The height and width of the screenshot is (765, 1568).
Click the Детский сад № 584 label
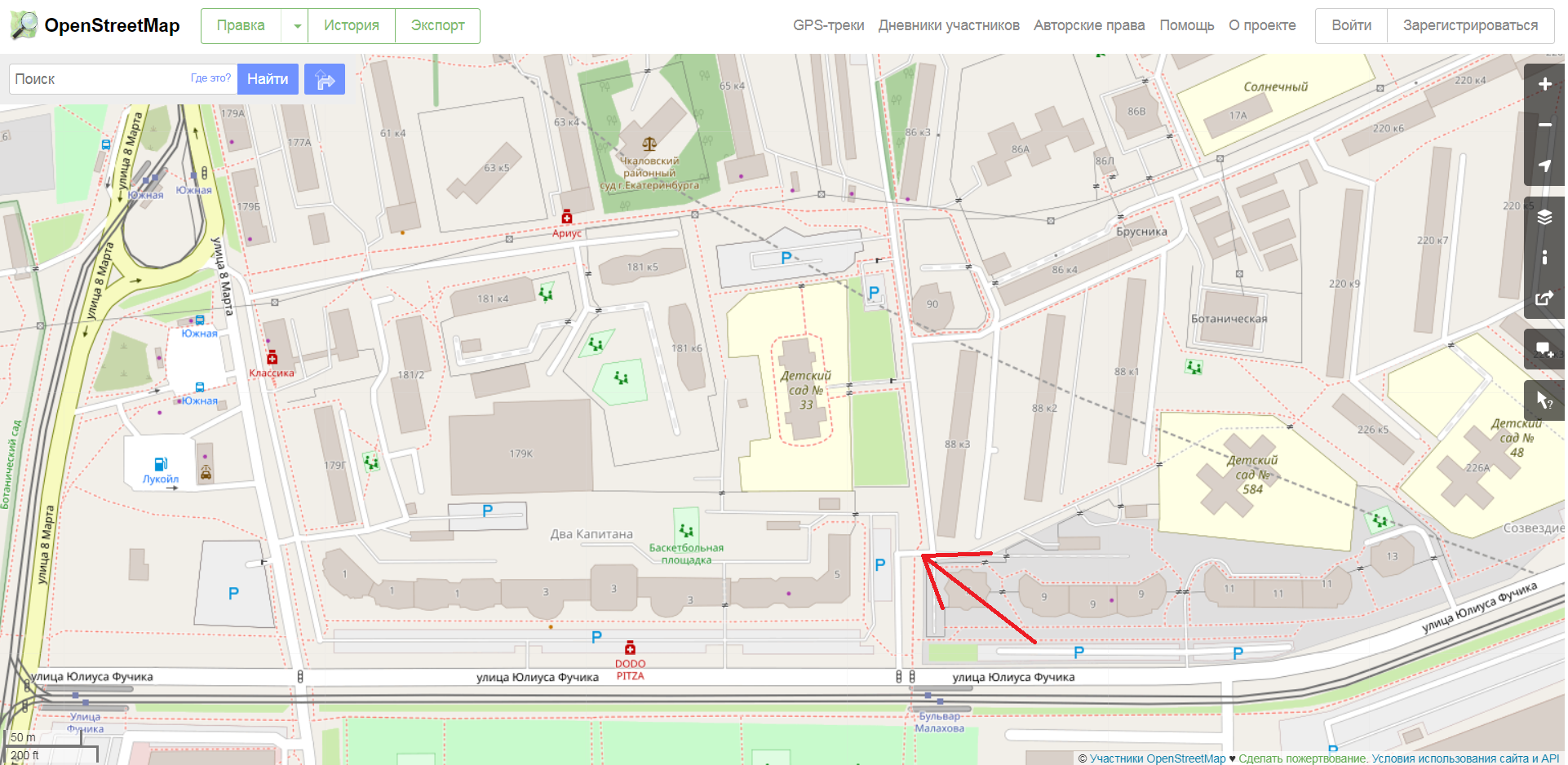pyautogui.click(x=1252, y=475)
